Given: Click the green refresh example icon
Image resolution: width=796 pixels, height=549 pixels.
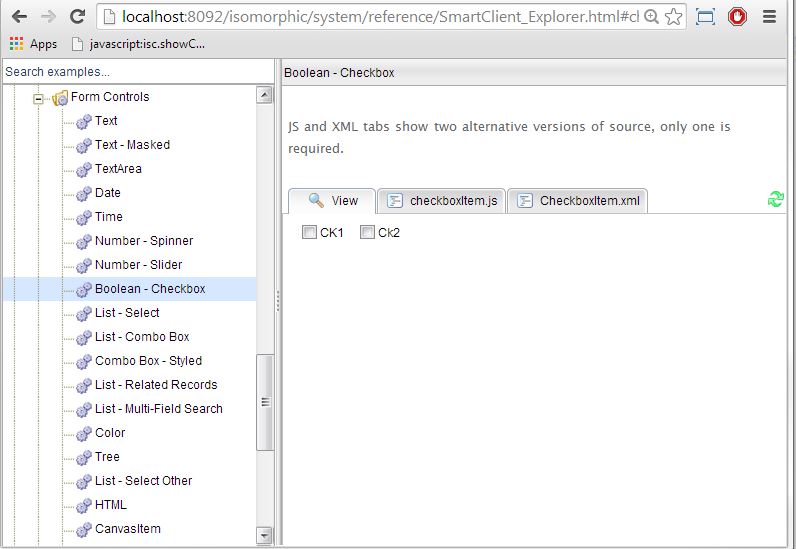Looking at the screenshot, I should point(775,200).
